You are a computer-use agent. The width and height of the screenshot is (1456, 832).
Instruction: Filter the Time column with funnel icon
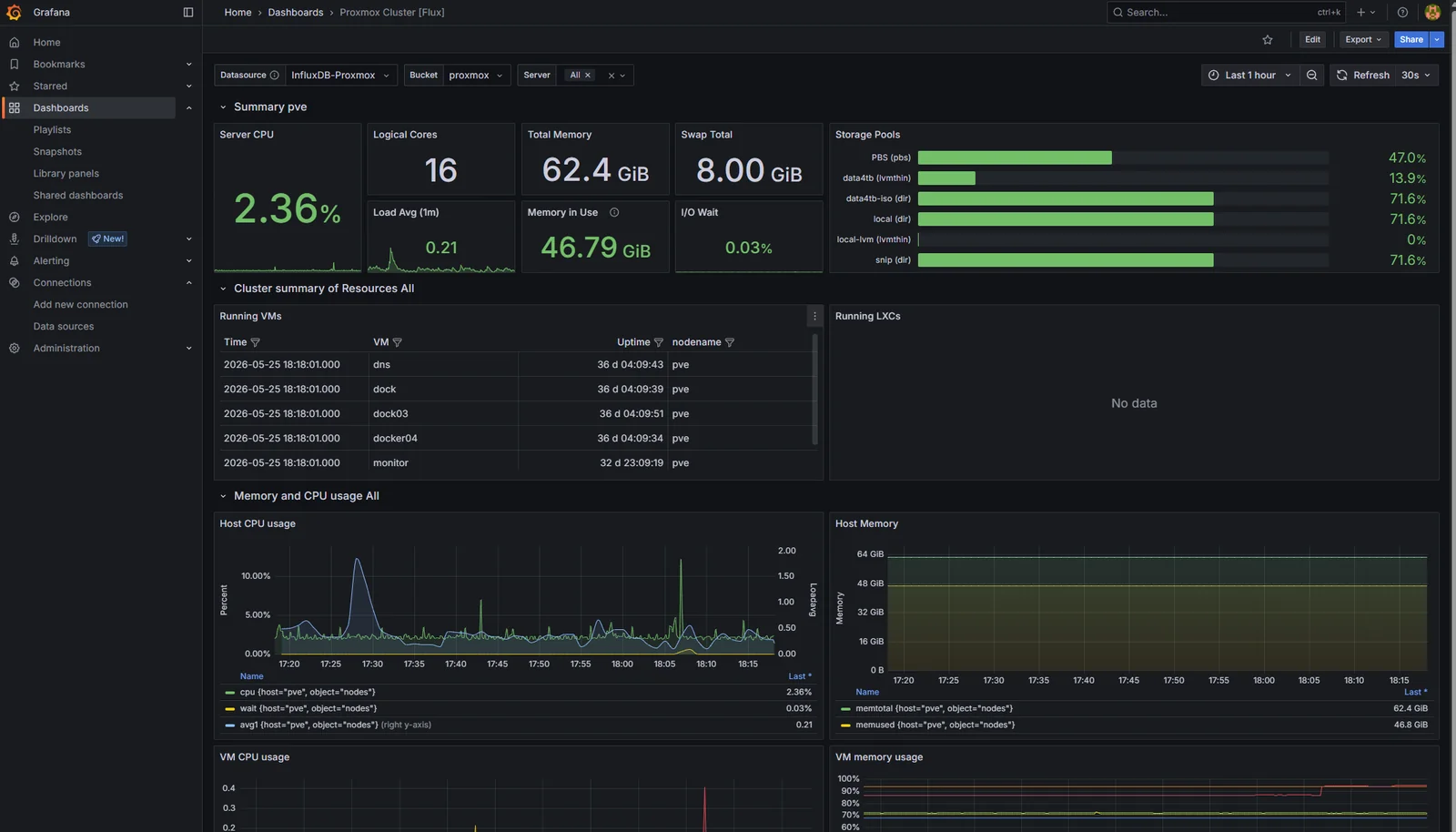click(255, 343)
